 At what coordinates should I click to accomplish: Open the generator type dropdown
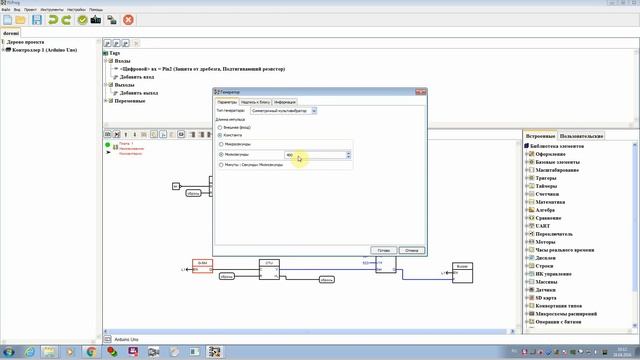coord(314,111)
